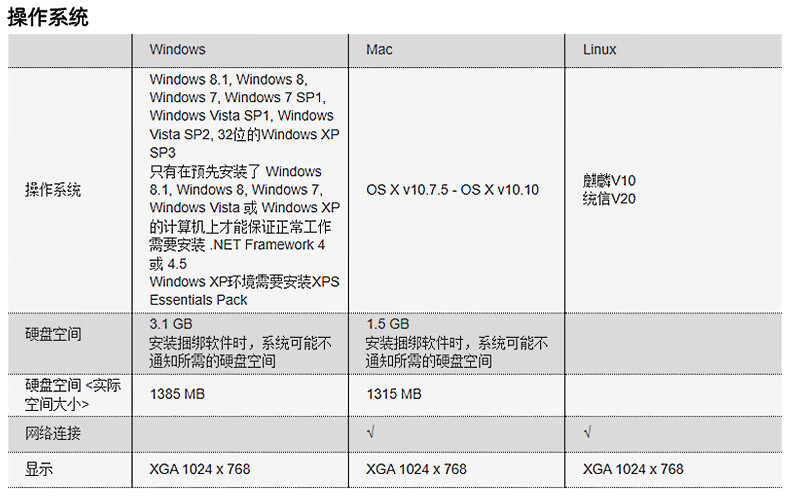Screen dimensions: 790x500
Task: Click the Mac network connection checkmark
Action: click(371, 432)
